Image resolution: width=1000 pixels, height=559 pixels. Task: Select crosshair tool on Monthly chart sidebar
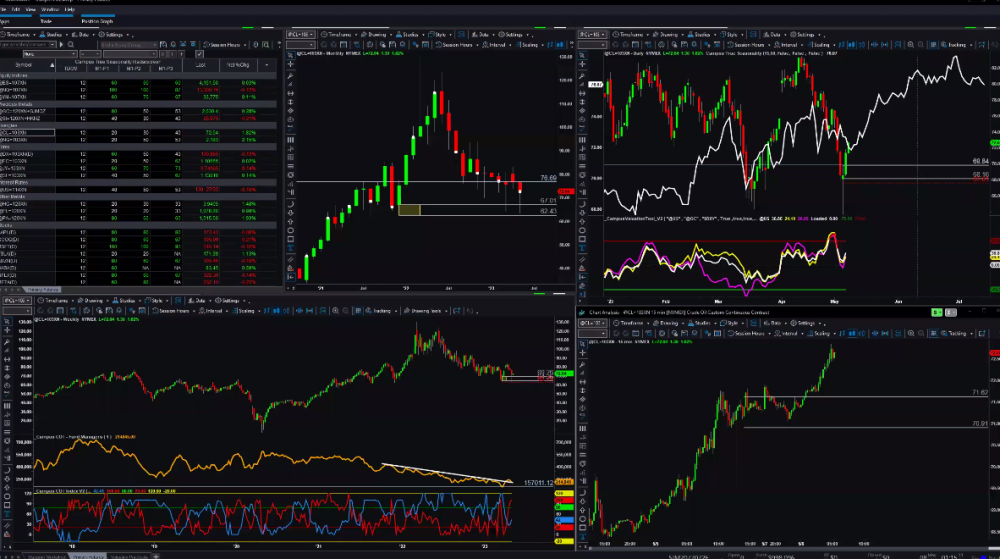pos(291,64)
